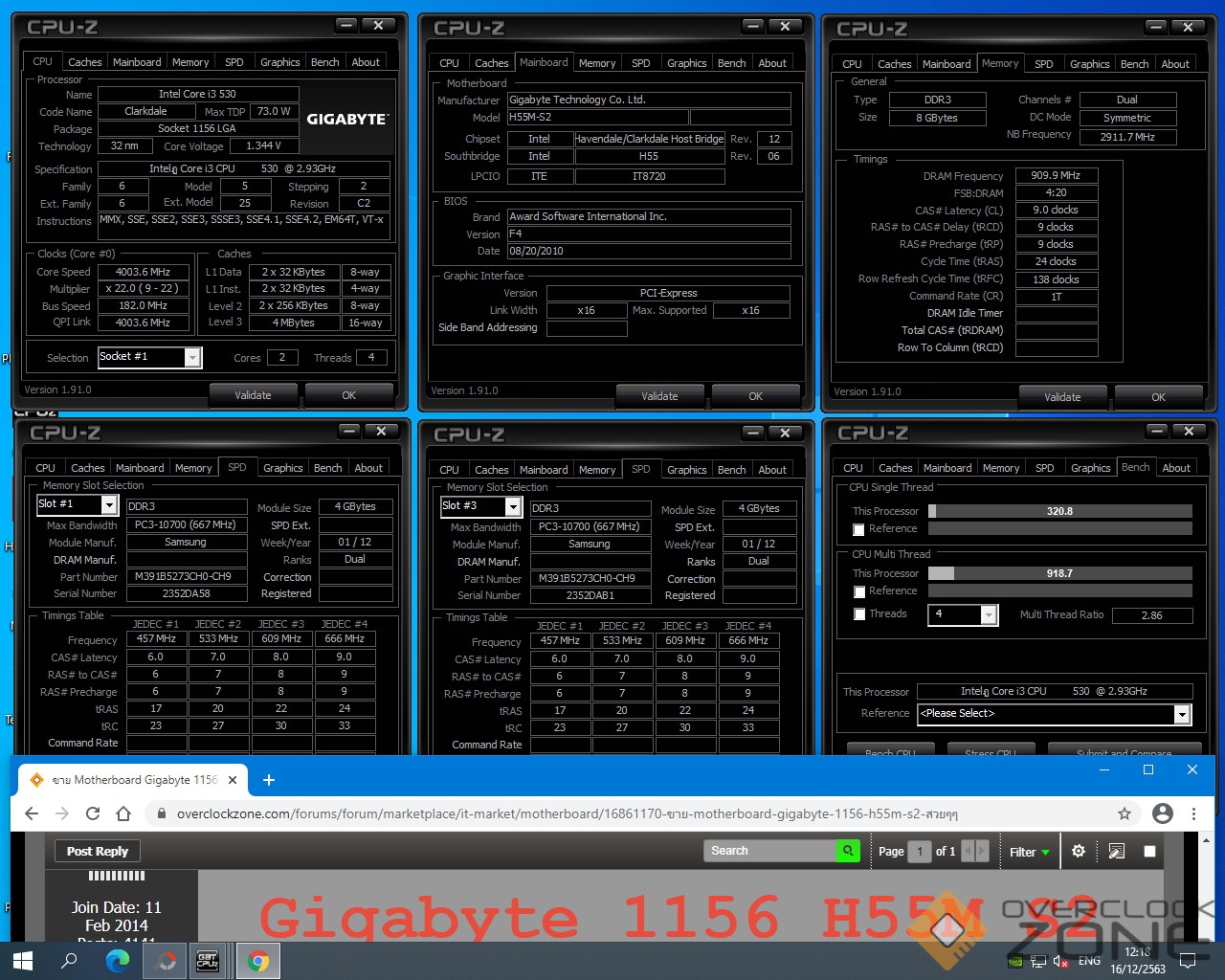Image resolution: width=1225 pixels, height=980 pixels.
Task: Open the Socket #1 selection dropdown
Action: pos(192,357)
